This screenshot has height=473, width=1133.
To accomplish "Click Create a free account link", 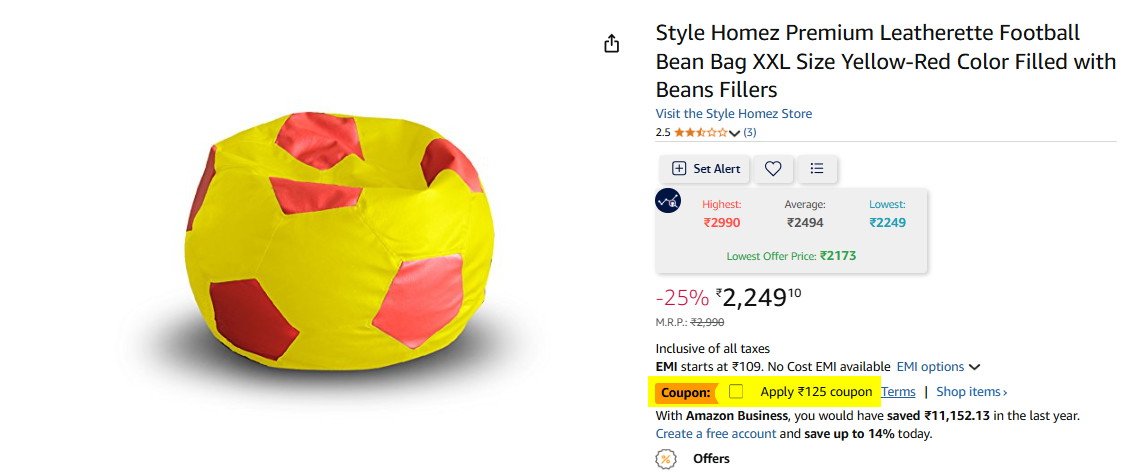I will click(715, 434).
